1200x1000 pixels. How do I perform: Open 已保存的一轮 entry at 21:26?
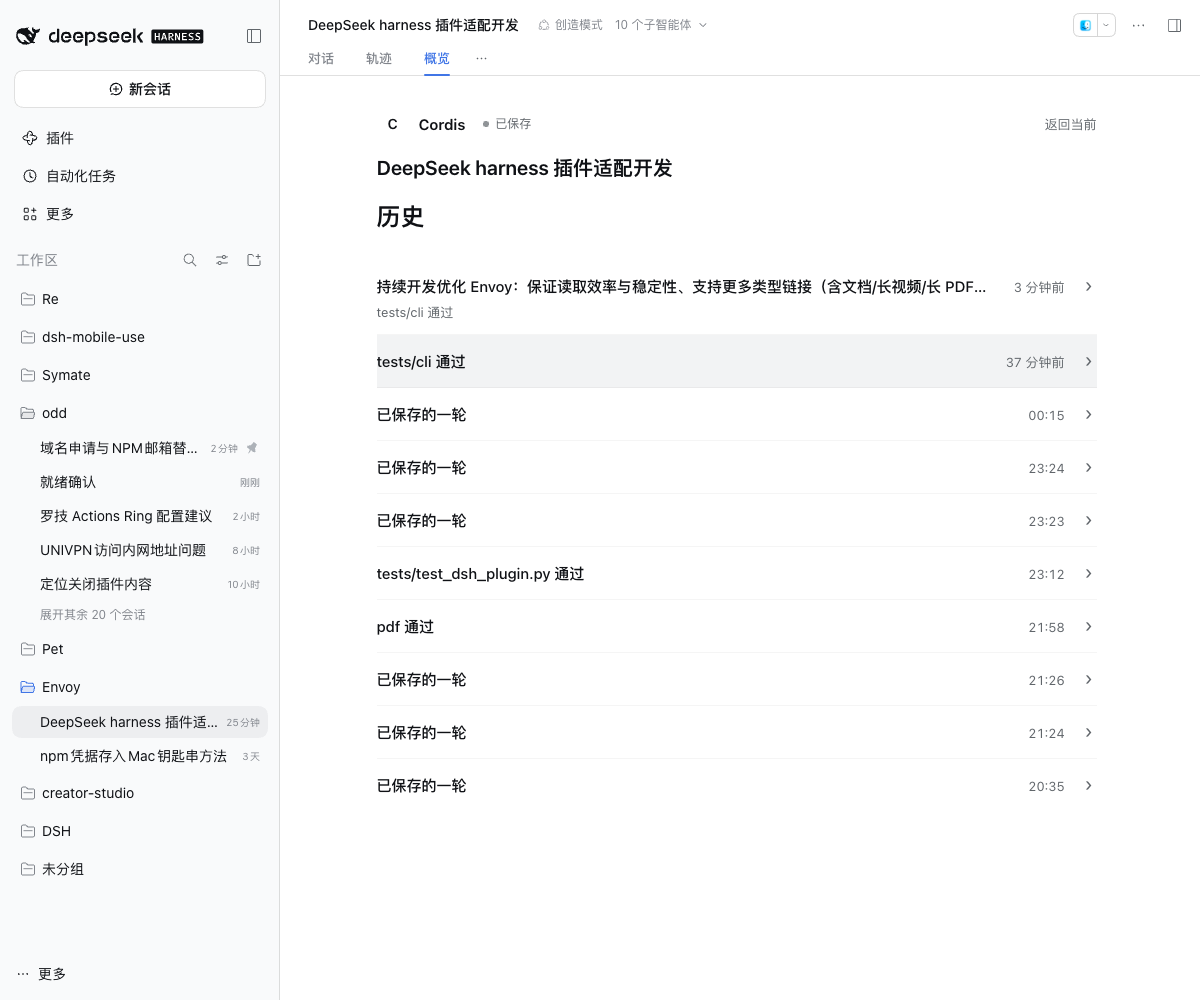coord(737,680)
